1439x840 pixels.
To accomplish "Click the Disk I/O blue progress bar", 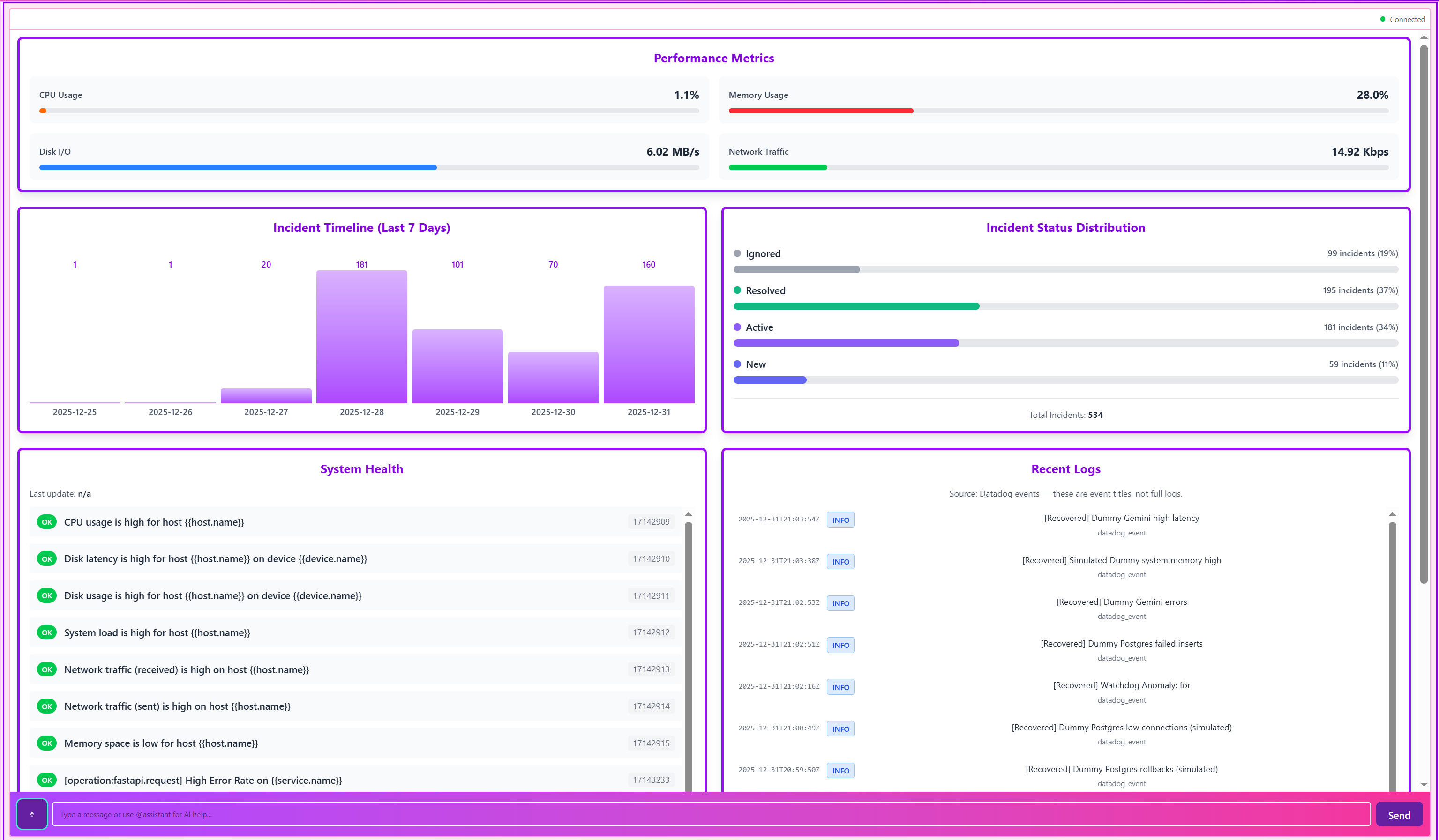I will point(238,167).
